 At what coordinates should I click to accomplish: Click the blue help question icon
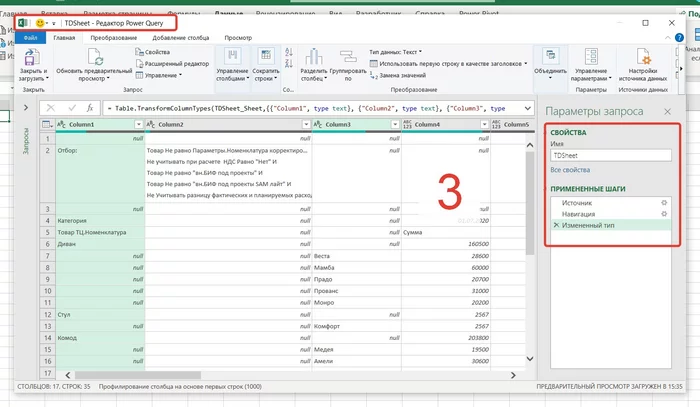(679, 38)
